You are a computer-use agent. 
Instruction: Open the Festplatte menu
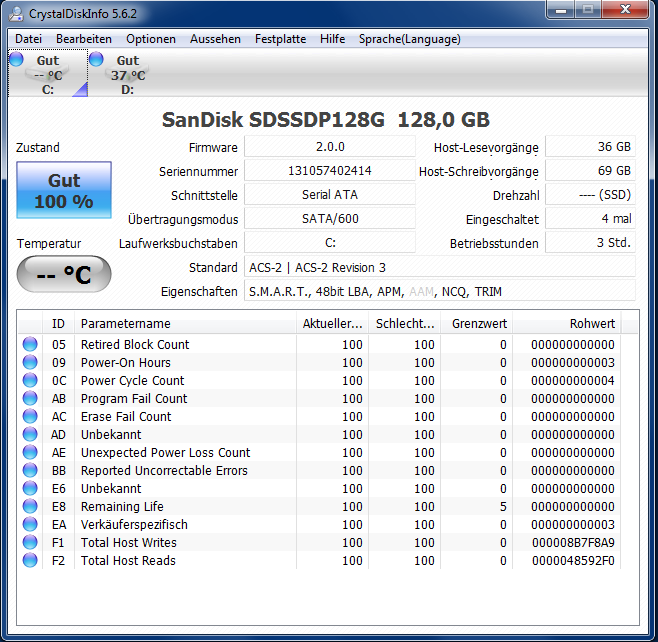click(280, 39)
